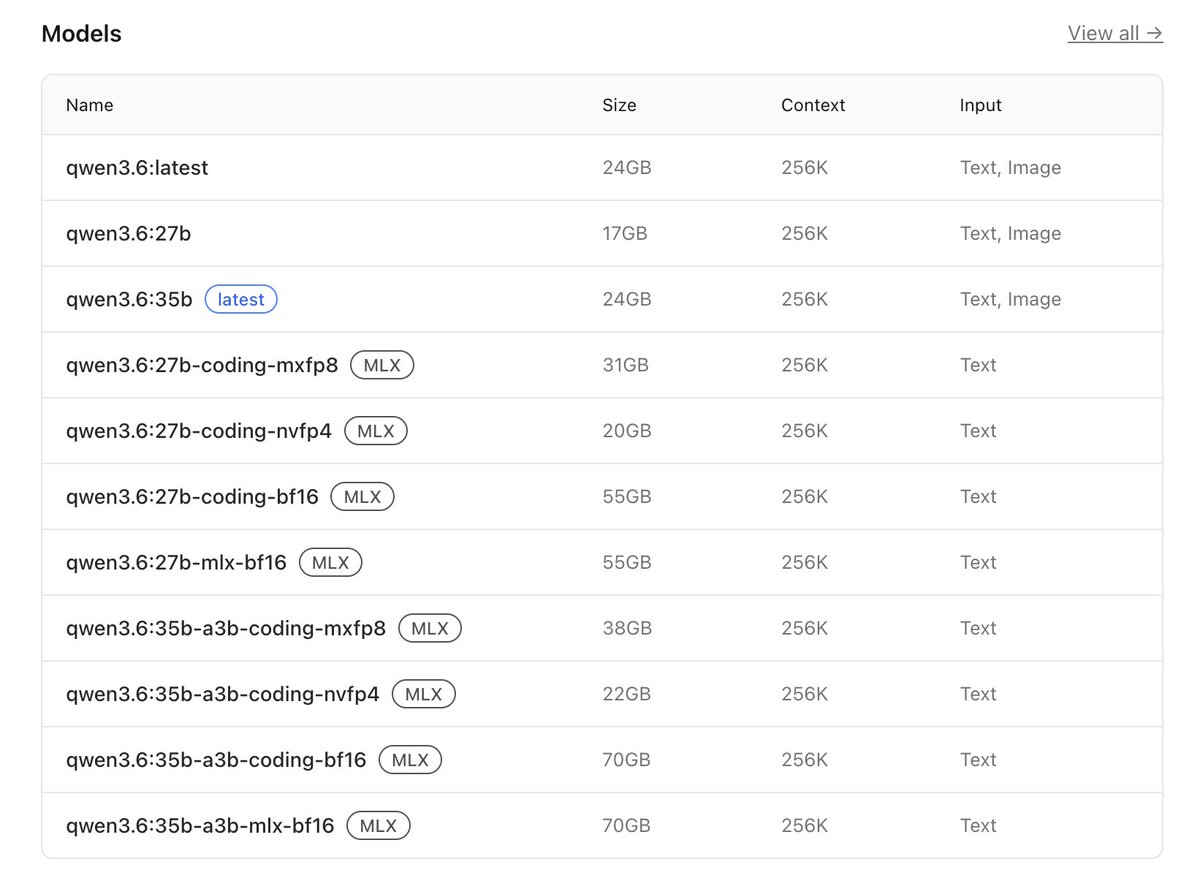Click Text input in qwen3.6:35b-a3b-coding-bf16 row

pos(978,760)
